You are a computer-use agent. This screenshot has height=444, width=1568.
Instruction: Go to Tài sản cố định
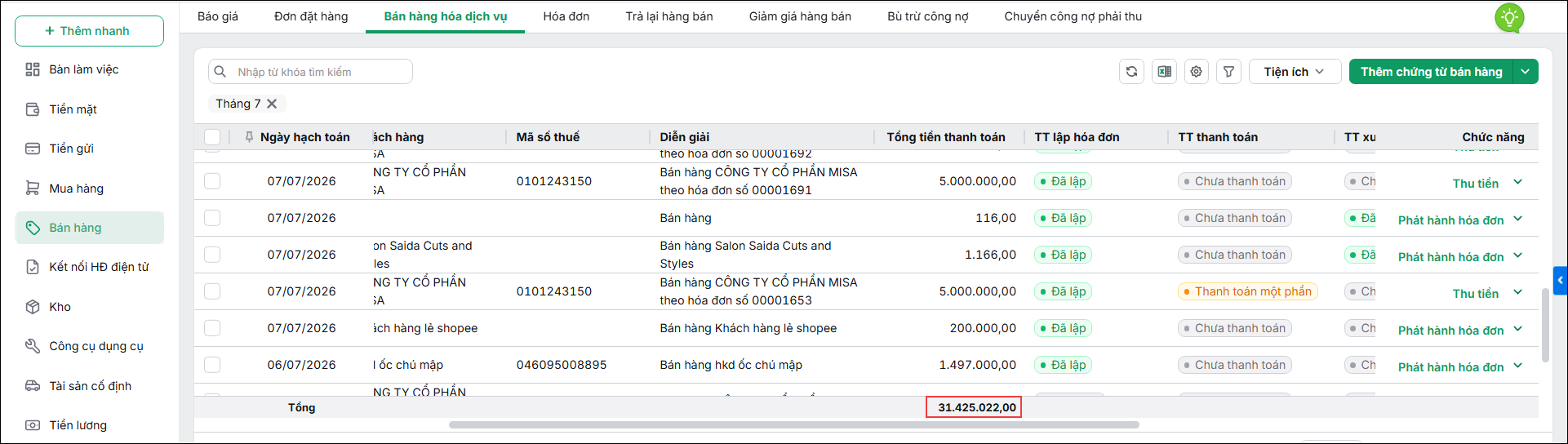[x=89, y=386]
